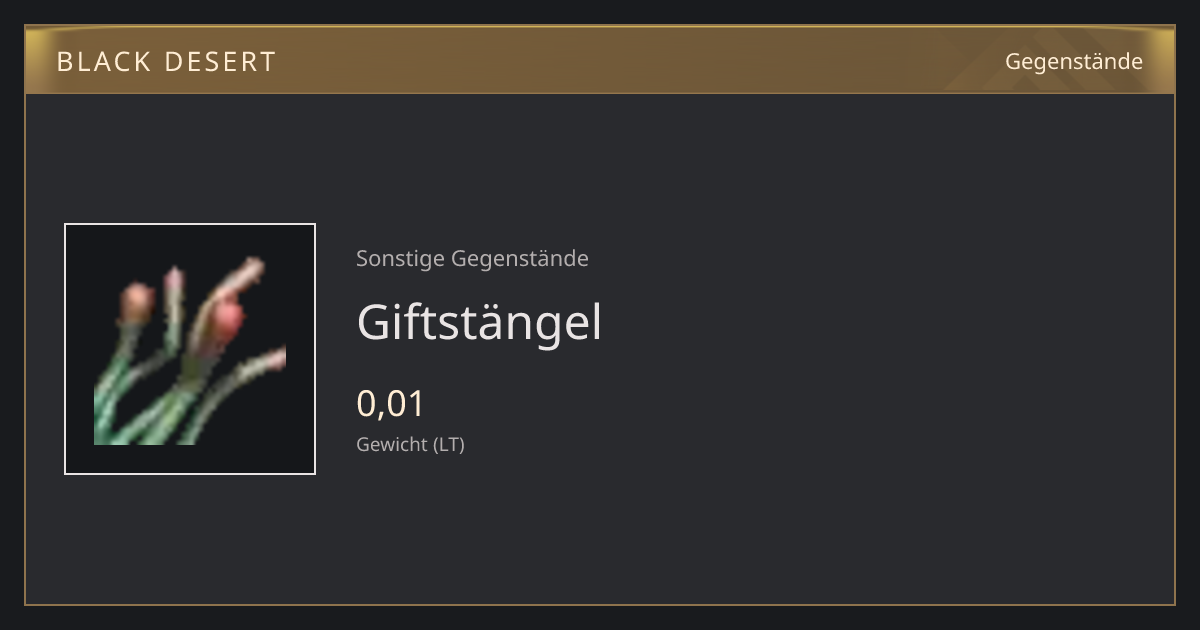Click the empty gold header banner center
1200x630 pixels.
coord(600,60)
